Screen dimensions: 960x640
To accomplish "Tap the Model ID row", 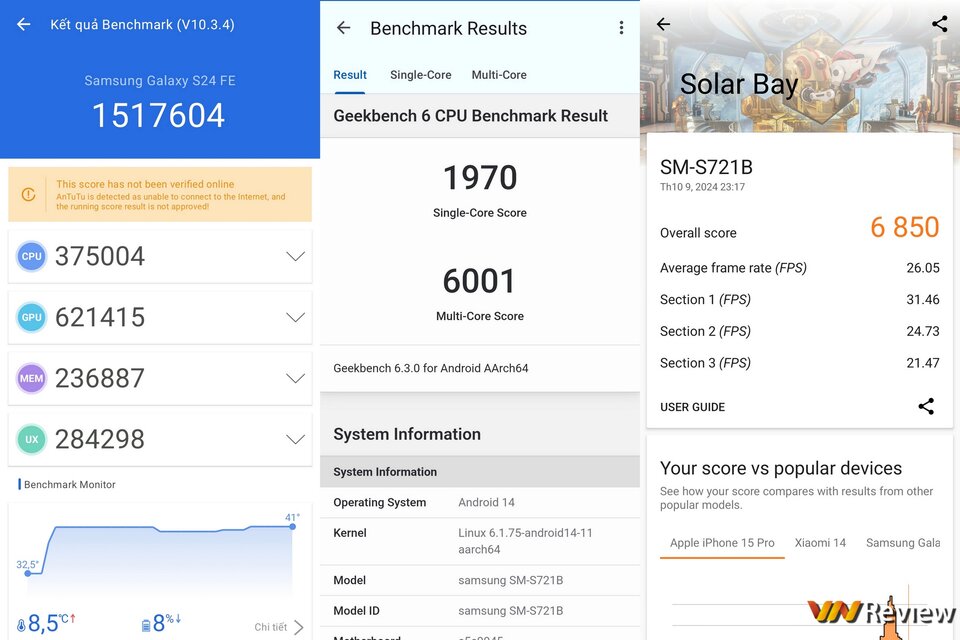I will coord(480,611).
